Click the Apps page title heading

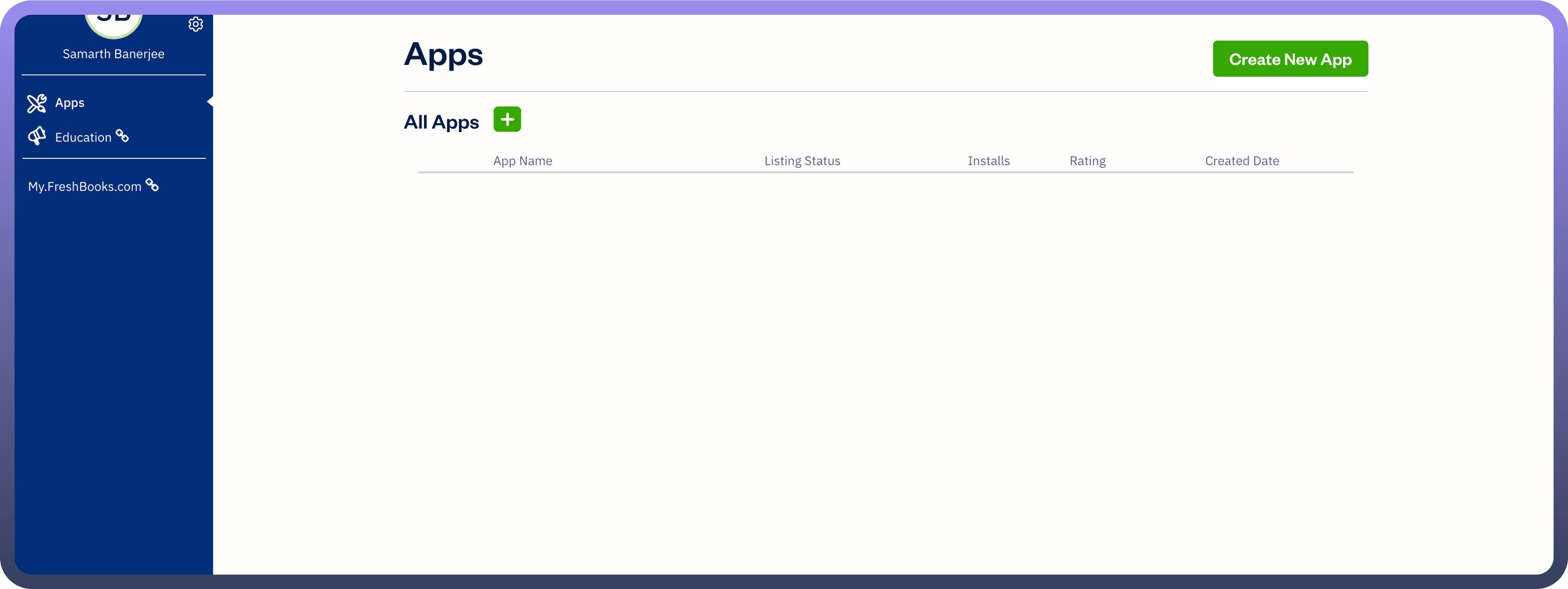click(x=443, y=55)
